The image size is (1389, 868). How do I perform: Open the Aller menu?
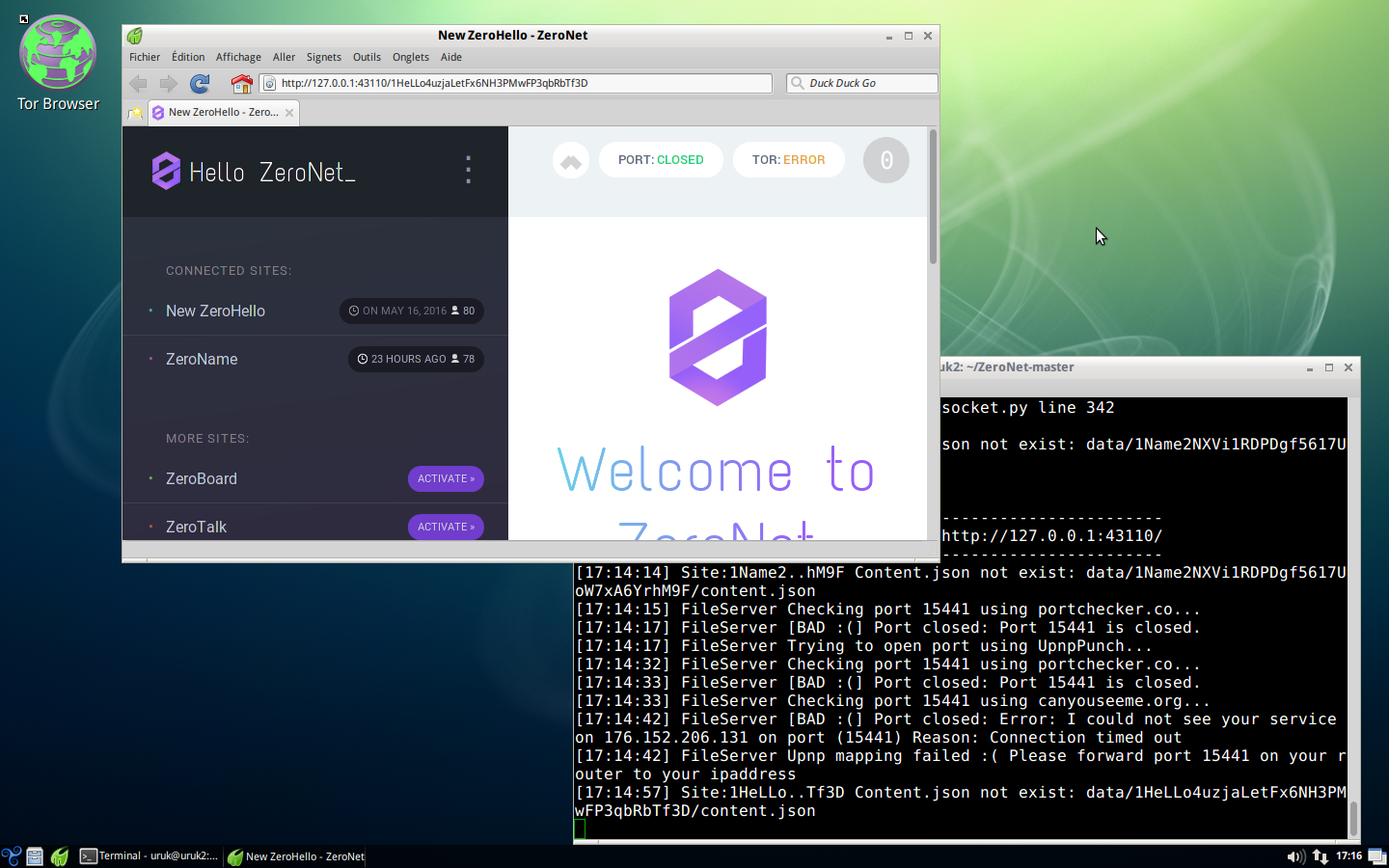click(284, 57)
